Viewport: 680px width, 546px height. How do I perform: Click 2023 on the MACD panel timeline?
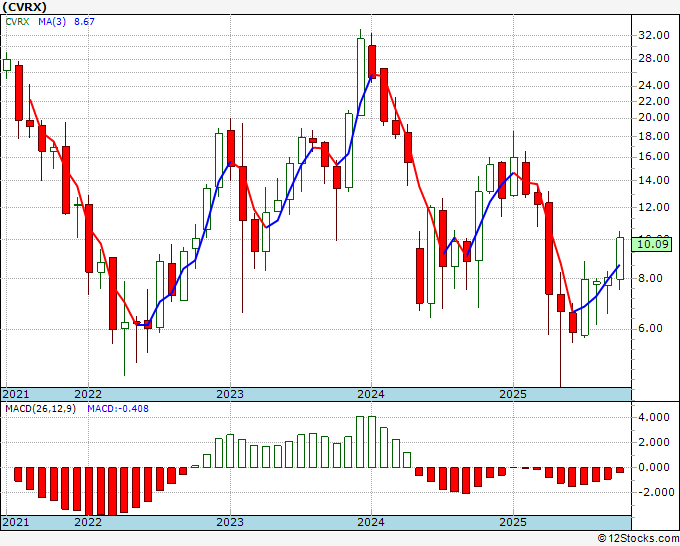(230, 522)
